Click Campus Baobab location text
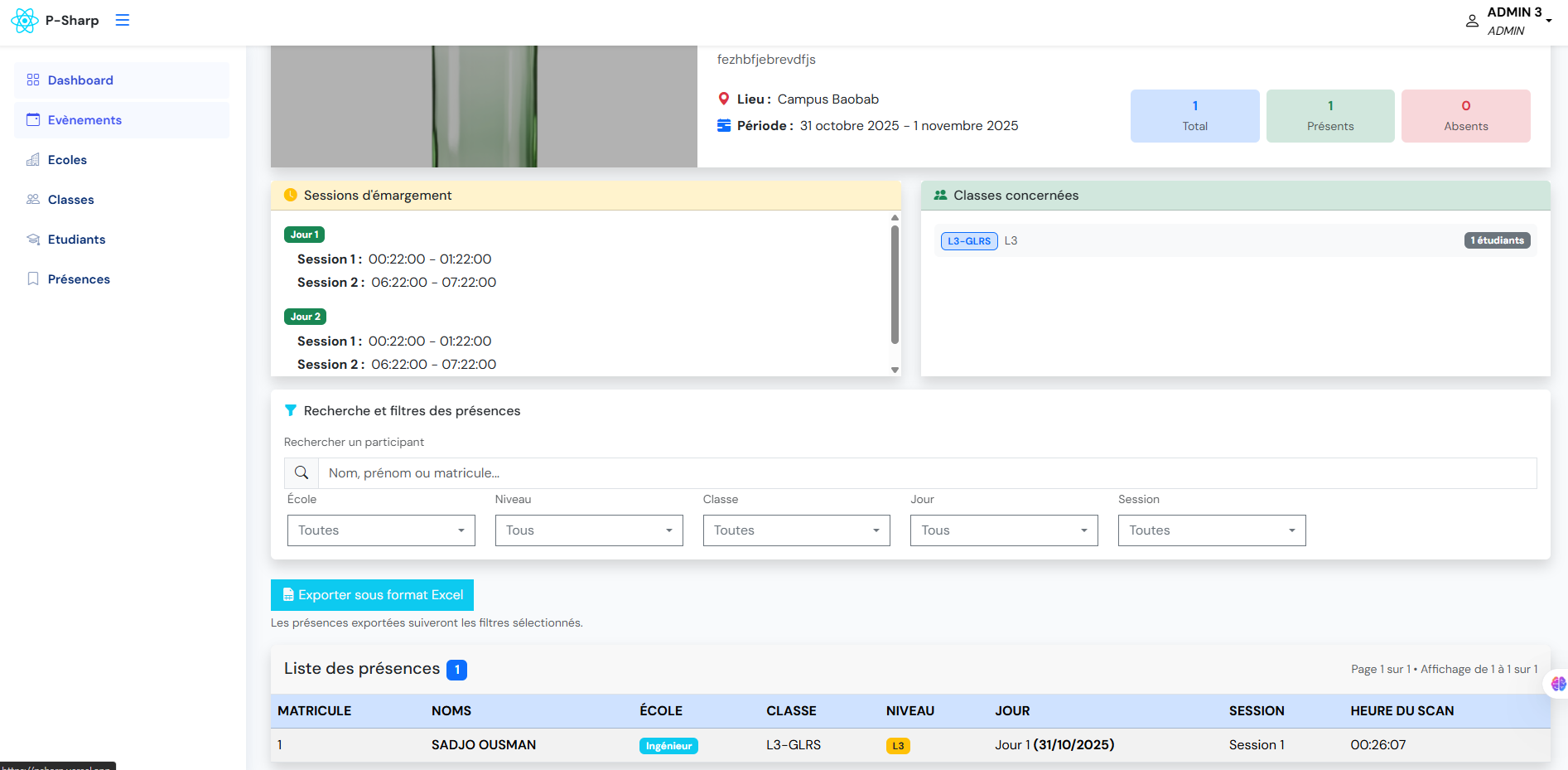Screen dimensions: 1568x770 tap(828, 99)
